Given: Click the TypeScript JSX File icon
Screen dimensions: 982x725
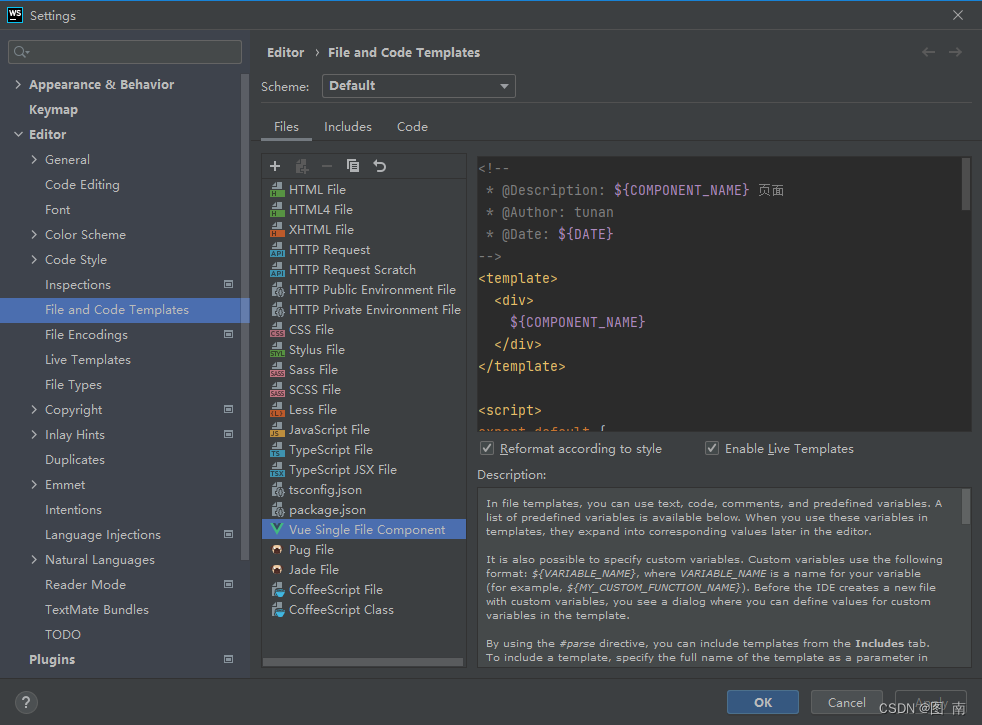Looking at the screenshot, I should (x=277, y=470).
